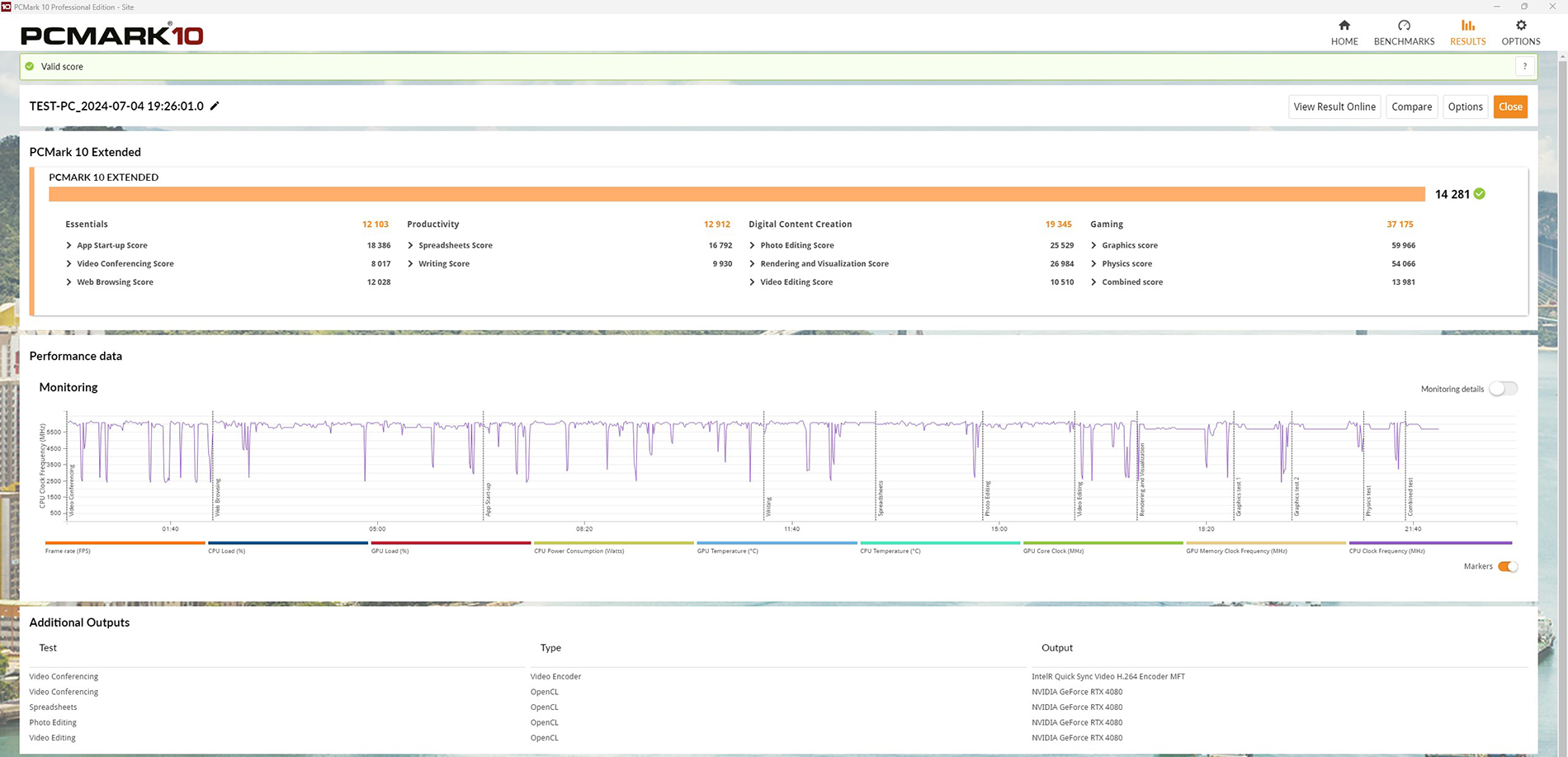Click the question mark help icon
Image resolution: width=1568 pixels, height=757 pixels.
(x=1525, y=66)
